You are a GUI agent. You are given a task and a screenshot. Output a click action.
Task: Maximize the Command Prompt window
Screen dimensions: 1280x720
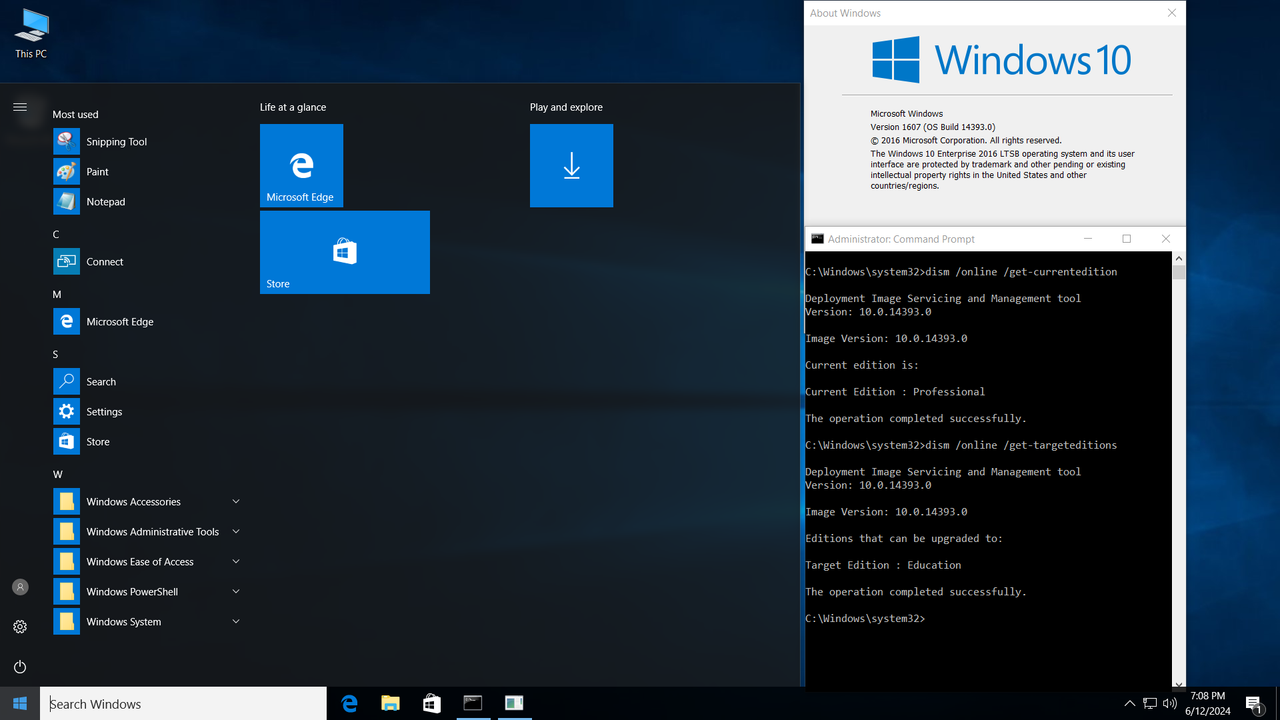point(1127,239)
